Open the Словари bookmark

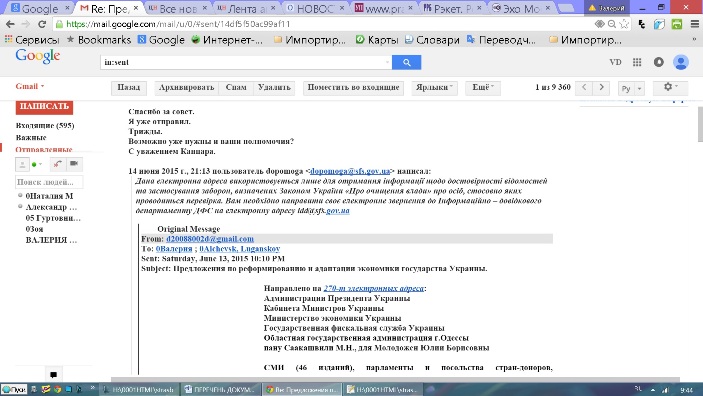(432, 40)
